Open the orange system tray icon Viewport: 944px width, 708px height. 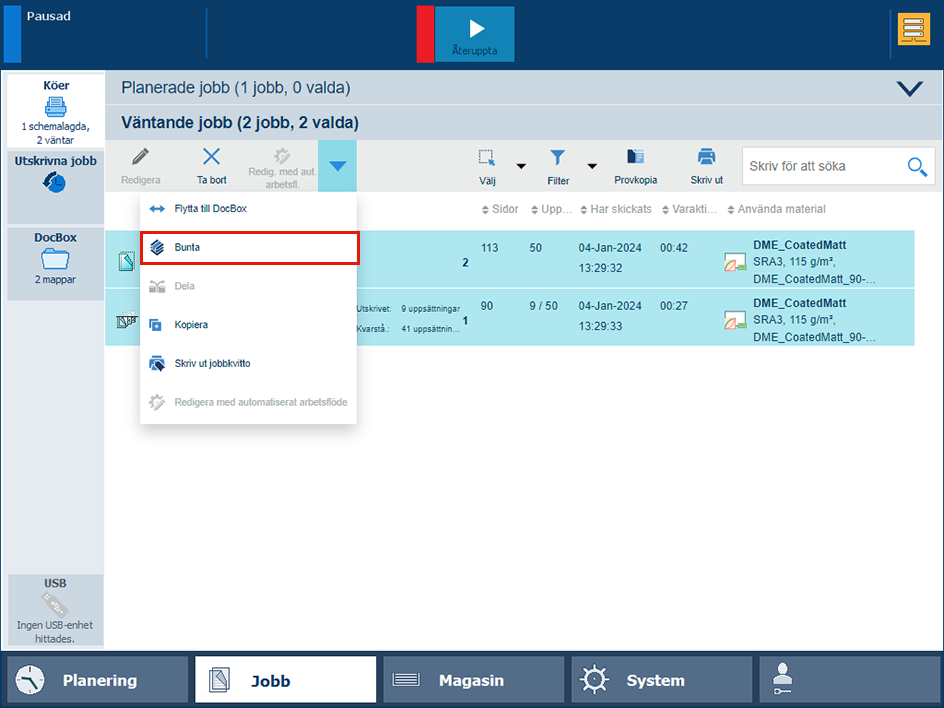(x=913, y=29)
